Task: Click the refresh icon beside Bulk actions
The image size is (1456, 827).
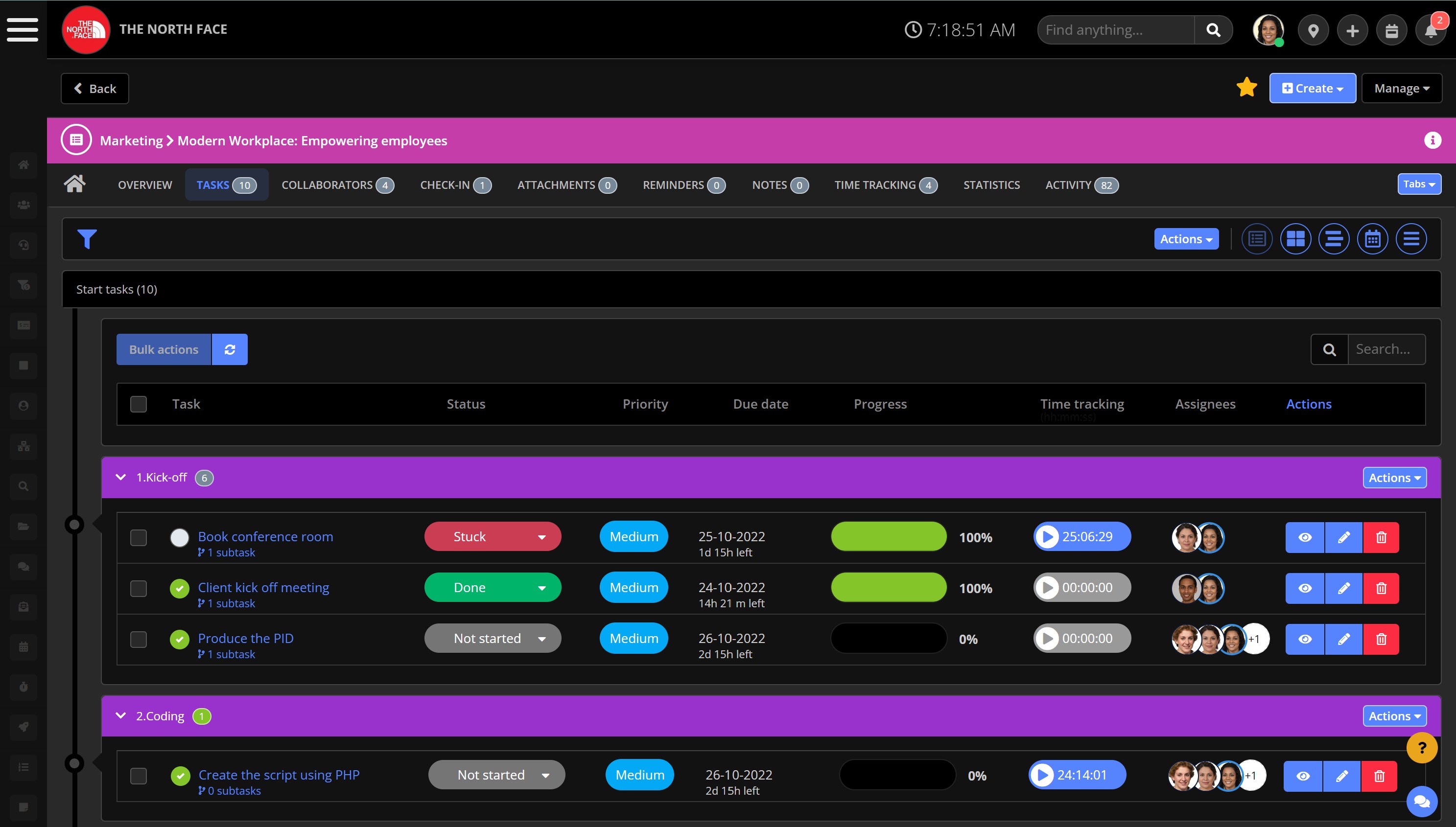Action: [x=230, y=349]
